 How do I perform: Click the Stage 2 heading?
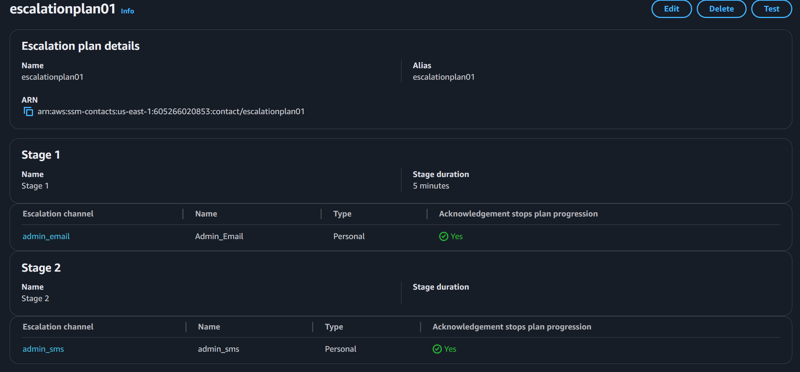click(x=41, y=267)
